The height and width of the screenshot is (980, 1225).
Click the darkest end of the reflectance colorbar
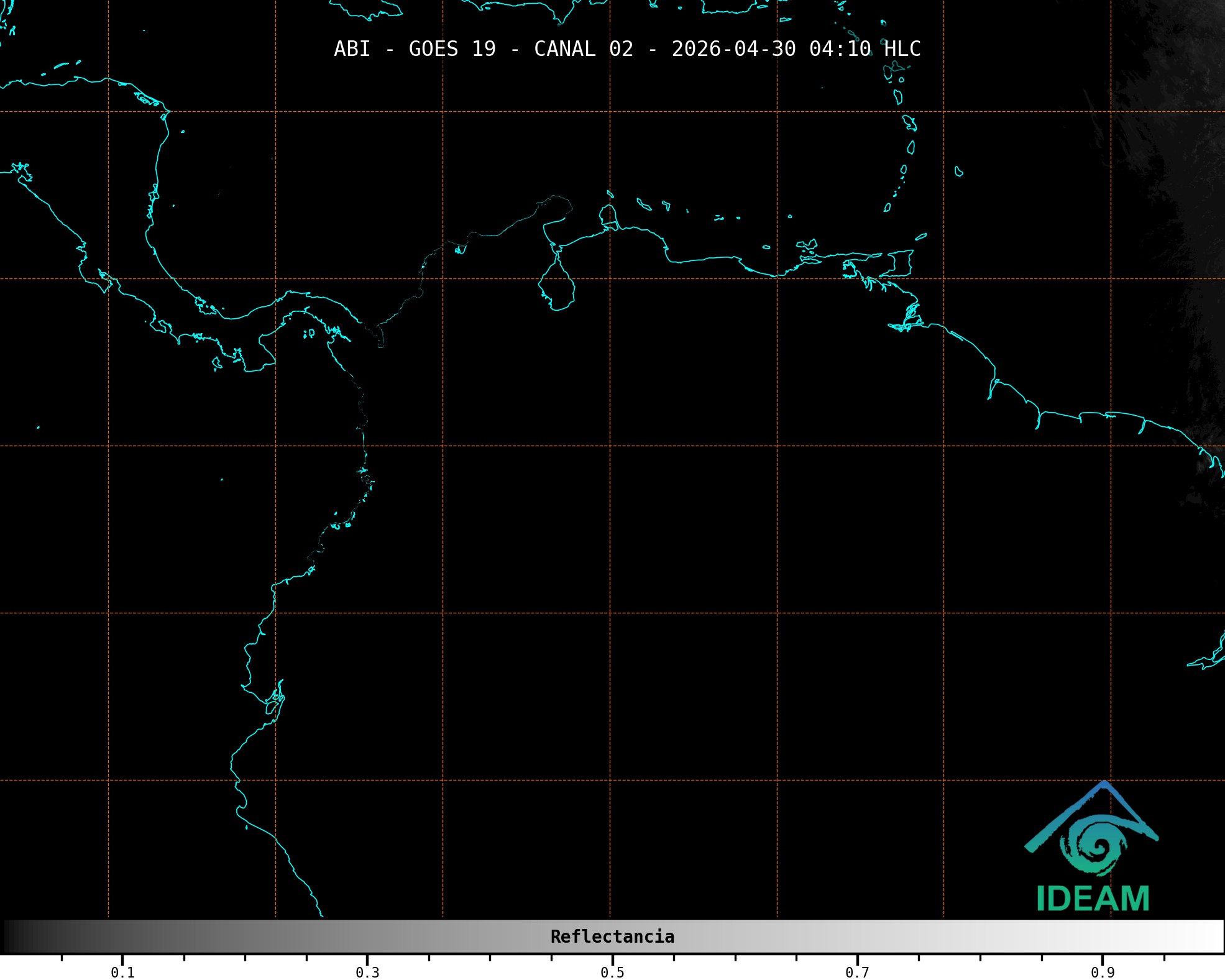tap(9, 936)
